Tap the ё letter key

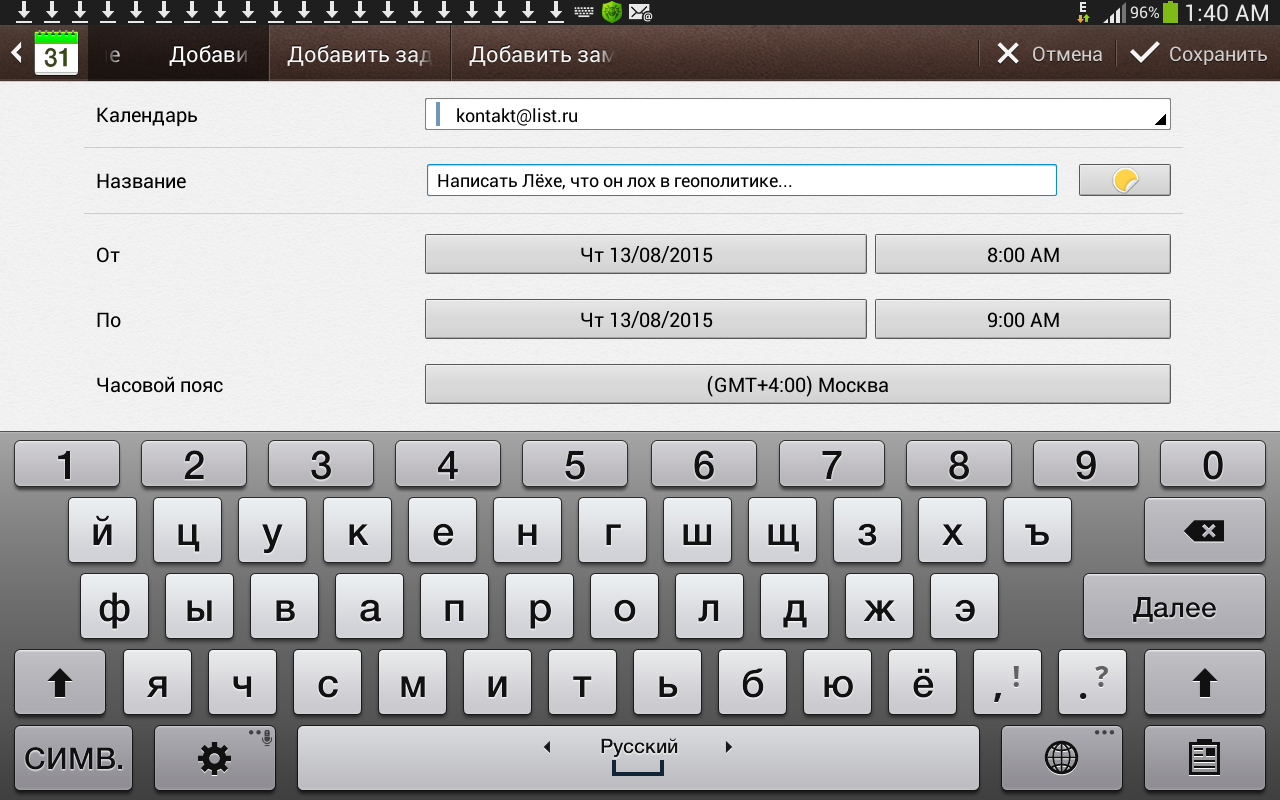coord(922,683)
